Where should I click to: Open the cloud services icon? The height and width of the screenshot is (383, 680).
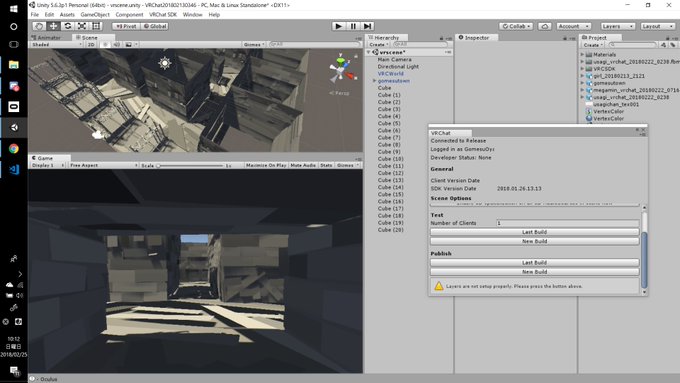point(545,26)
